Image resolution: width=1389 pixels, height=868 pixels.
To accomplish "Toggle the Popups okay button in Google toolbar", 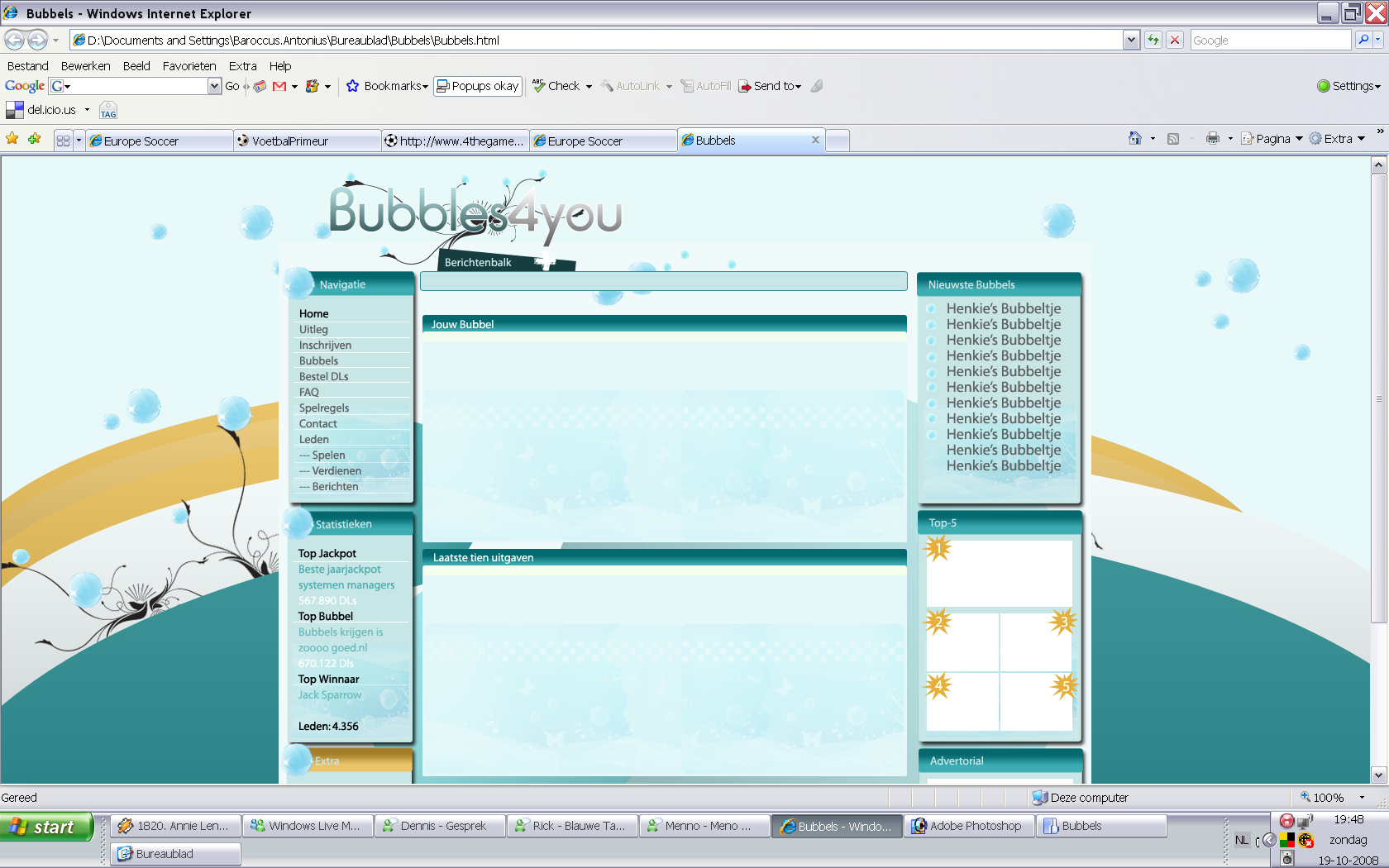I will coord(478,86).
